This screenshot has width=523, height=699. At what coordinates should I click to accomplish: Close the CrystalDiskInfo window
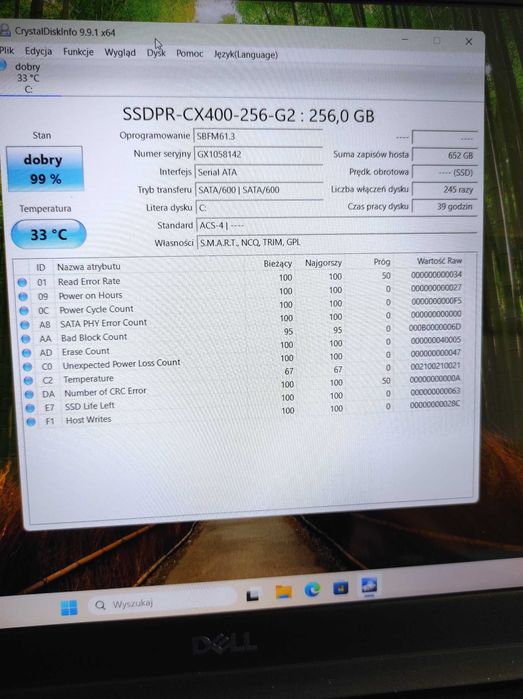click(469, 41)
